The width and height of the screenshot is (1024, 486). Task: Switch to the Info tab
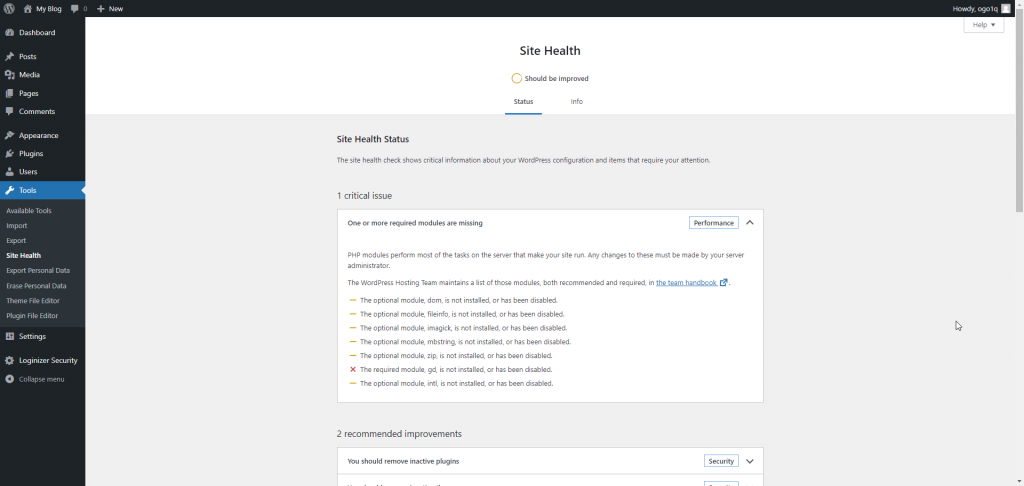(x=577, y=102)
